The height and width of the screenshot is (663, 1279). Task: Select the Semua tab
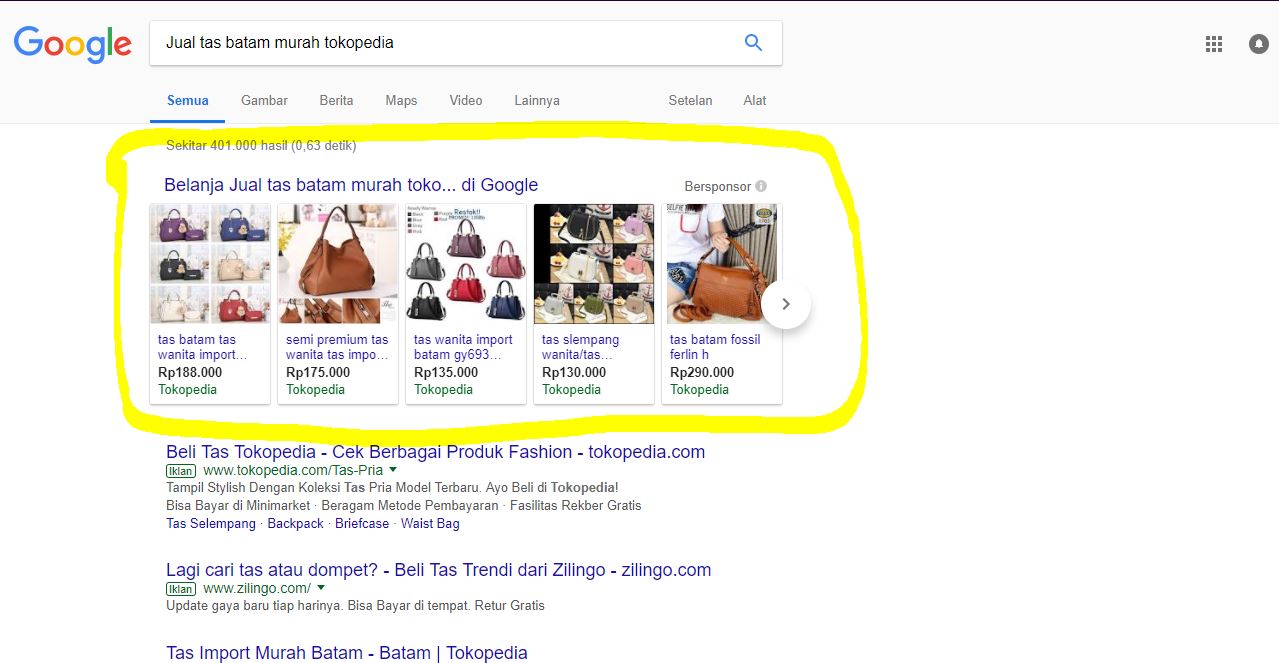tap(188, 100)
